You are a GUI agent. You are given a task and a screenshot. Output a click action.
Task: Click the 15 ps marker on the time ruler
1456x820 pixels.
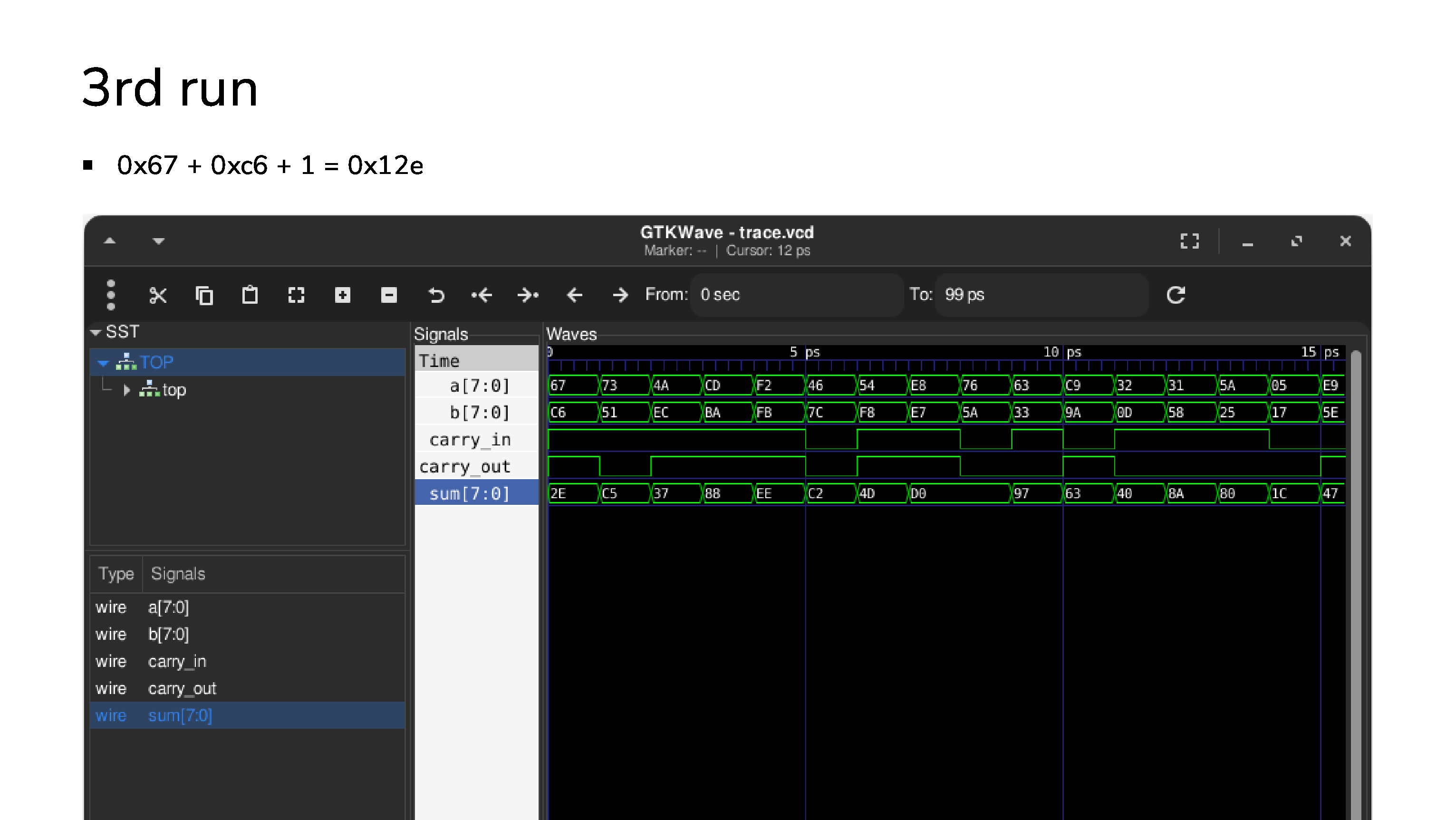(1320, 352)
